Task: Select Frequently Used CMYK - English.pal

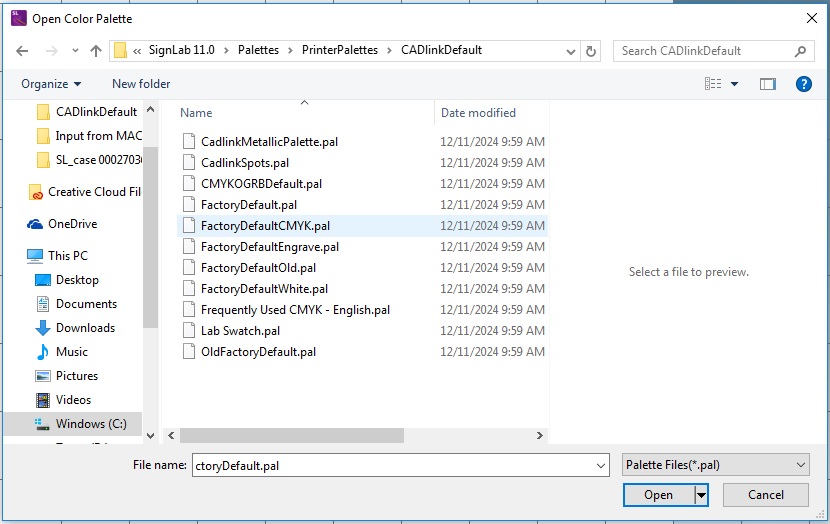Action: pos(295,310)
